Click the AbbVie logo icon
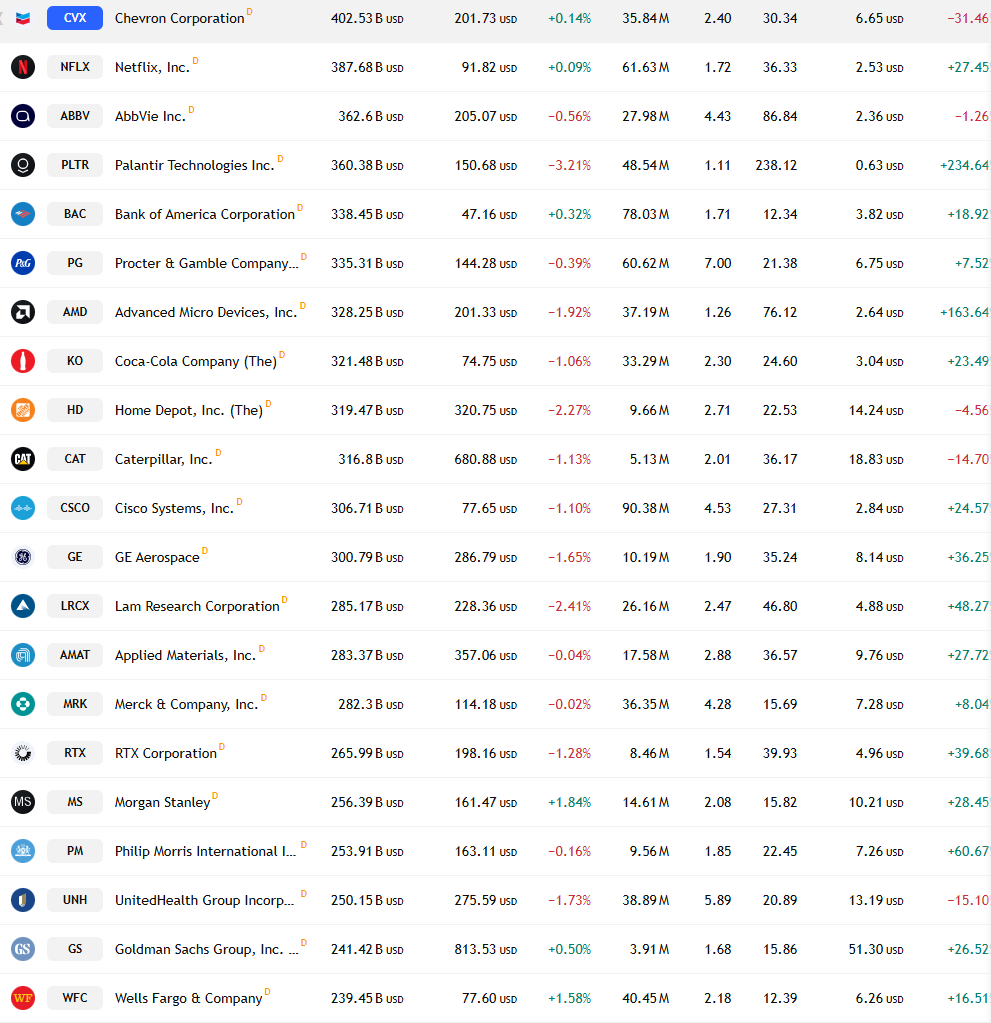Image resolution: width=991 pixels, height=1023 pixels. 23,116
